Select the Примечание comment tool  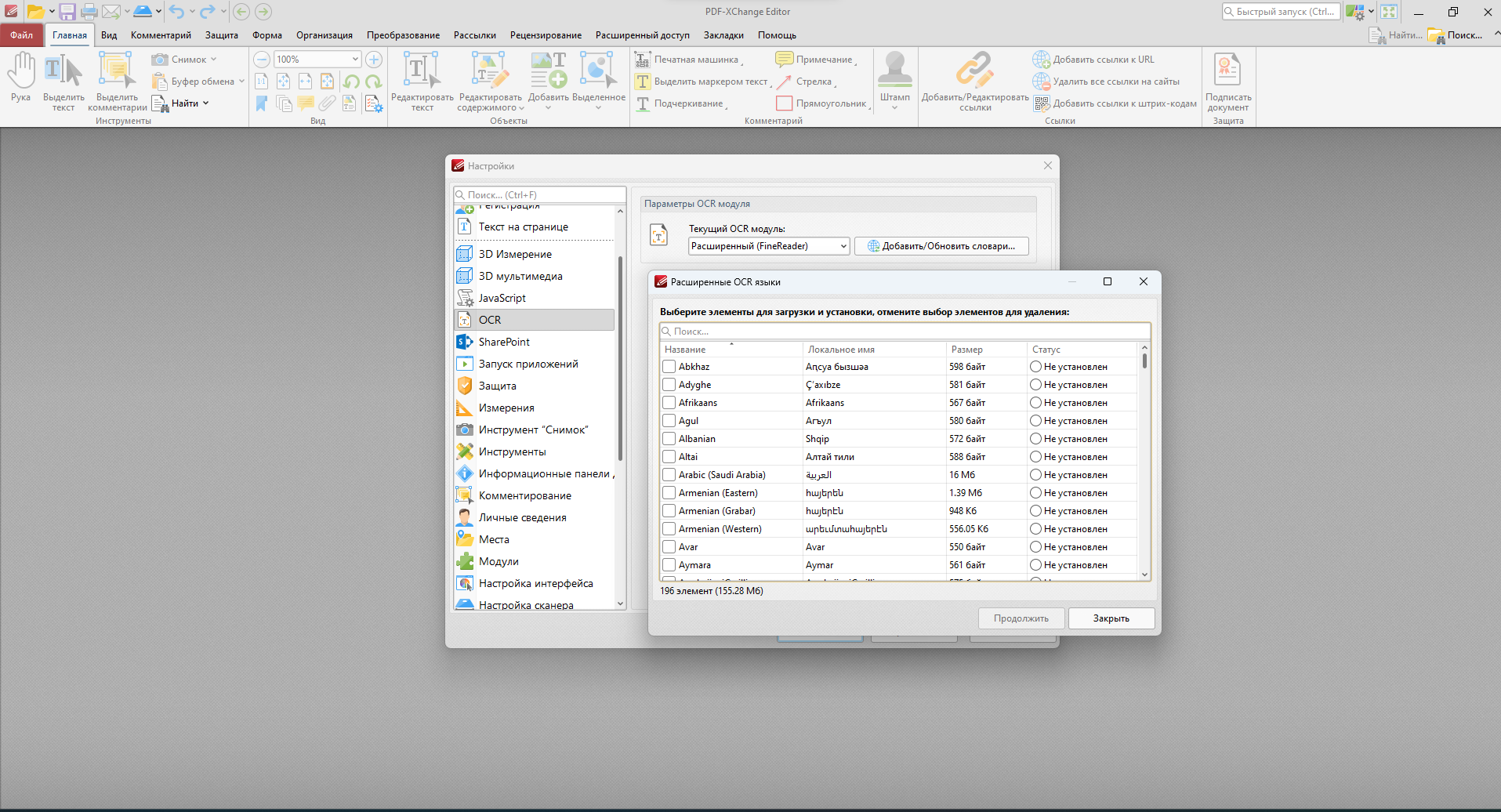(x=815, y=60)
